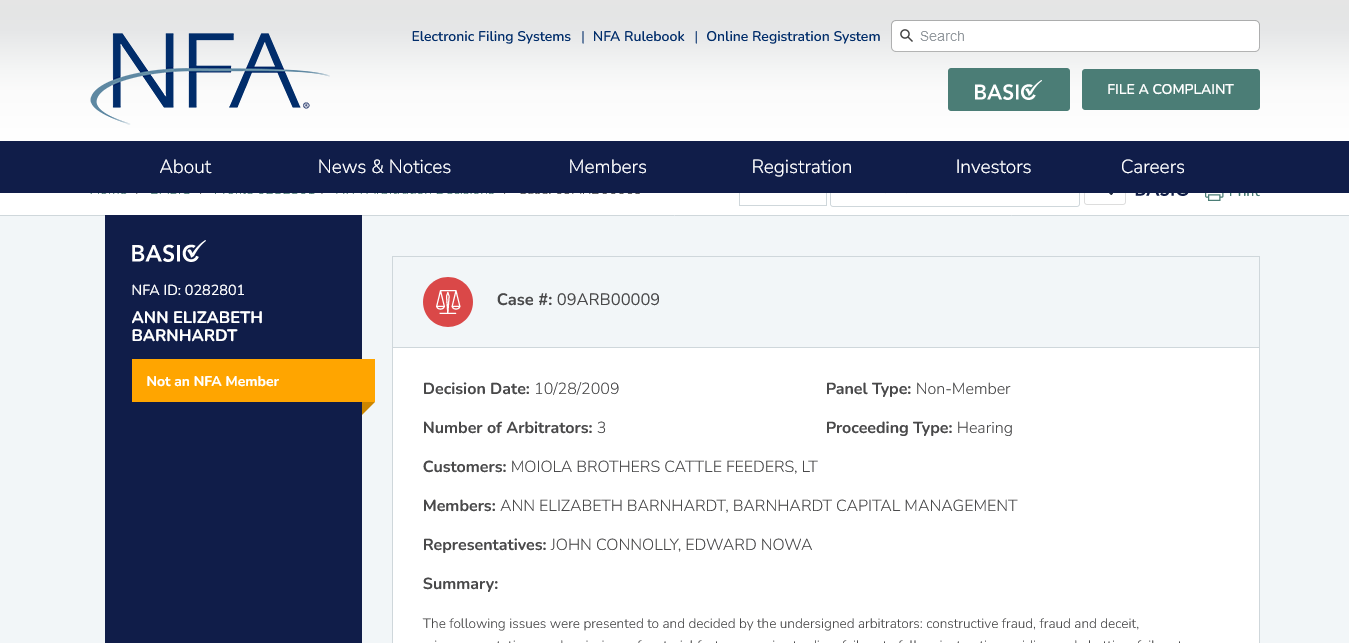The width and height of the screenshot is (1349, 643).
Task: Click the magnifier icon in the search box
Action: click(x=906, y=36)
